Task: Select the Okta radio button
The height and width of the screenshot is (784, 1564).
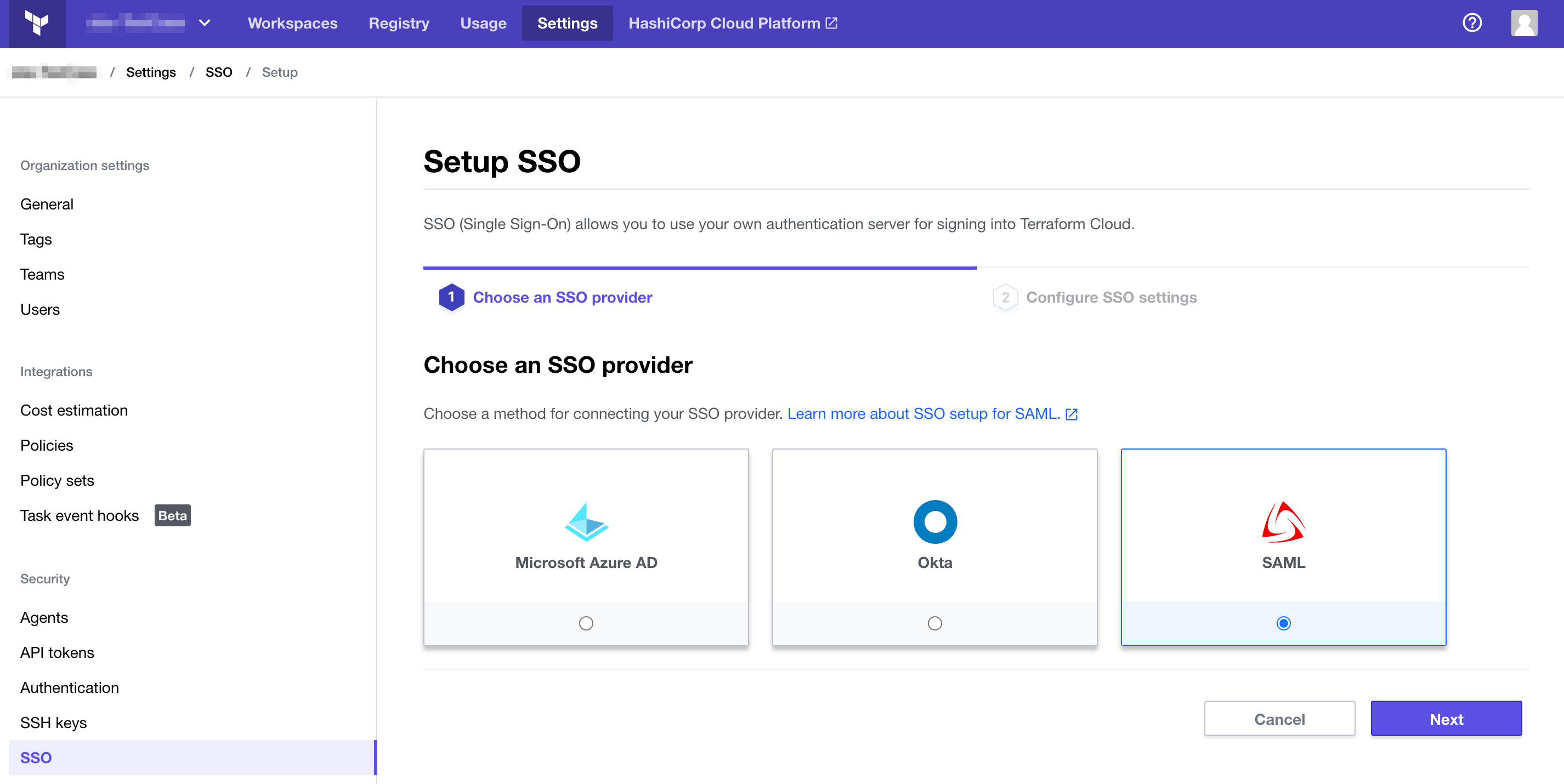Action: click(934, 623)
